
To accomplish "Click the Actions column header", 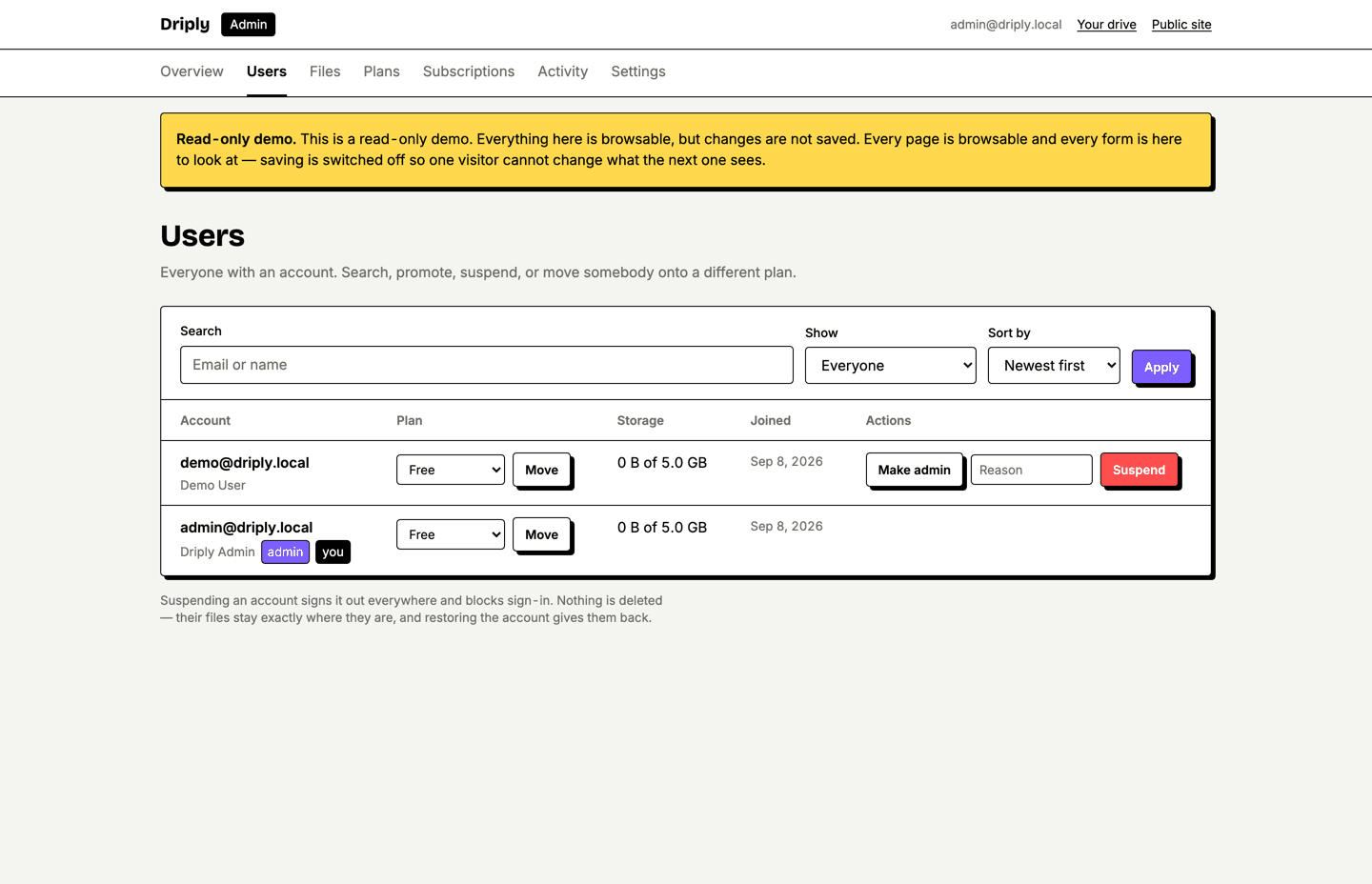I will tap(888, 420).
